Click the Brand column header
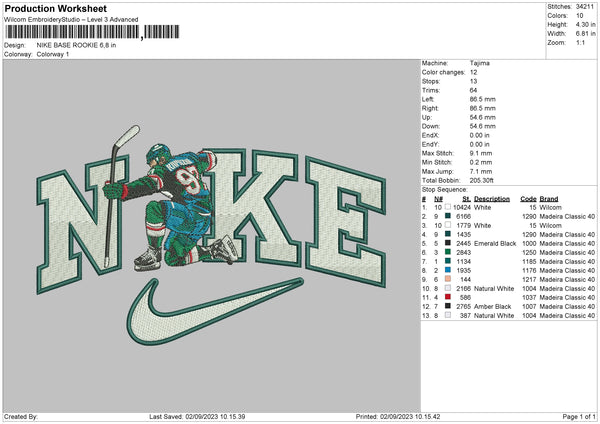Image resolution: width=600 pixels, height=424 pixels. 549,199
